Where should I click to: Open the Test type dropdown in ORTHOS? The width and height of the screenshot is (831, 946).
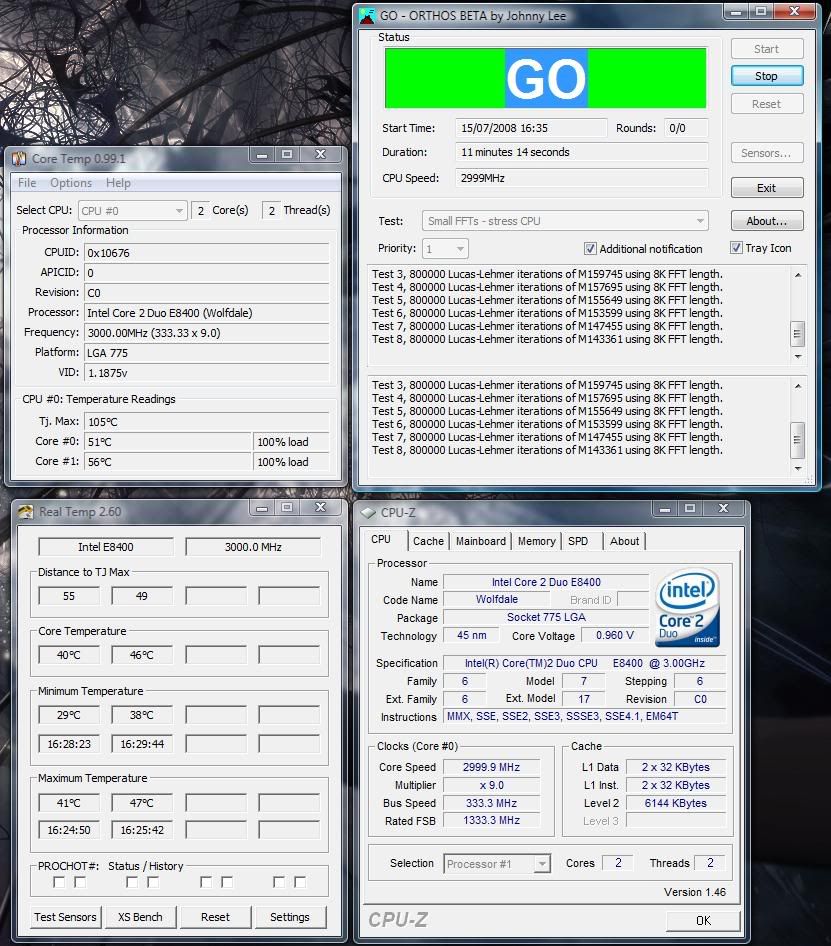(x=565, y=221)
